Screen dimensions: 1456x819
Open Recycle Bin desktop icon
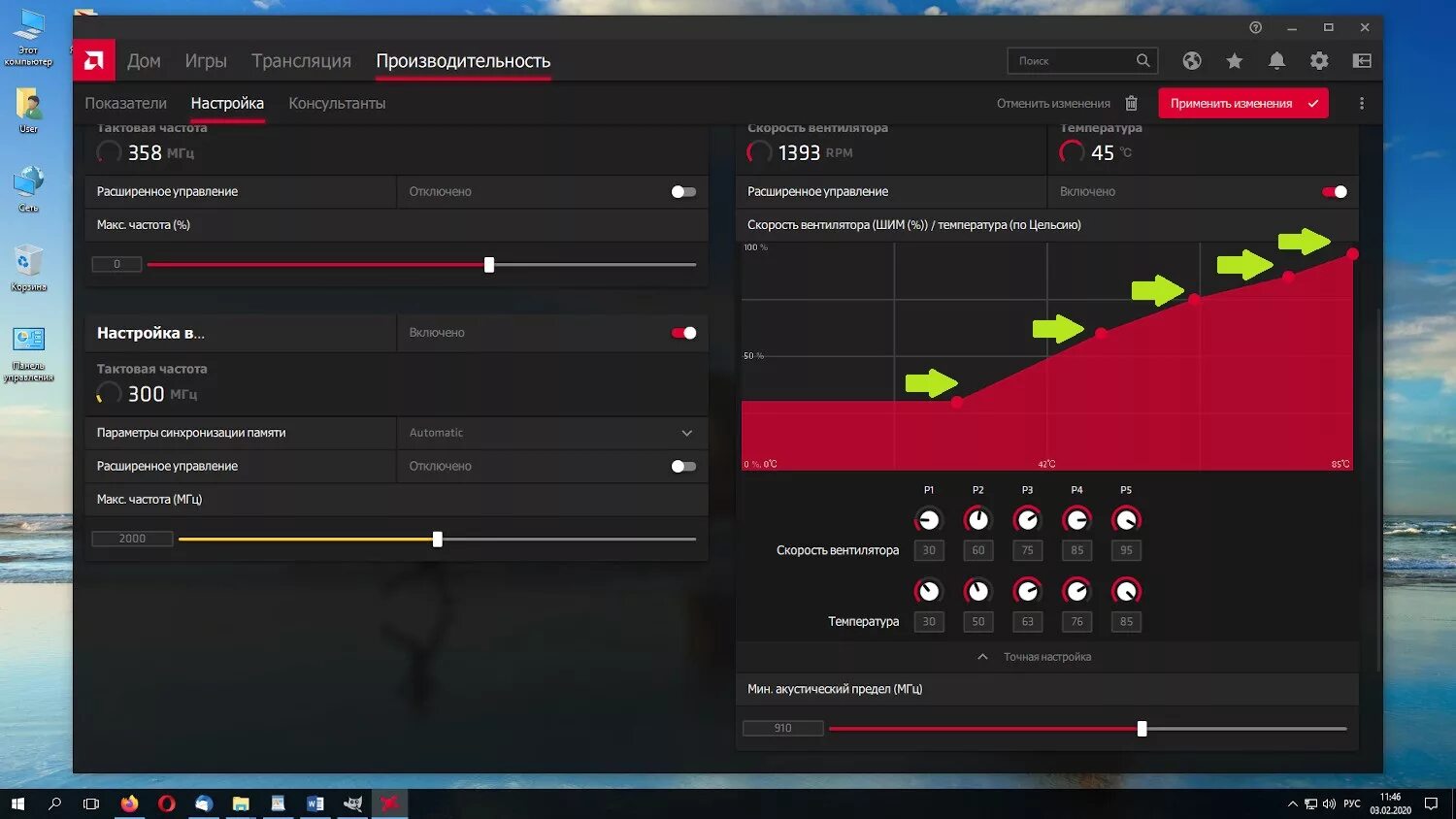coord(28,268)
